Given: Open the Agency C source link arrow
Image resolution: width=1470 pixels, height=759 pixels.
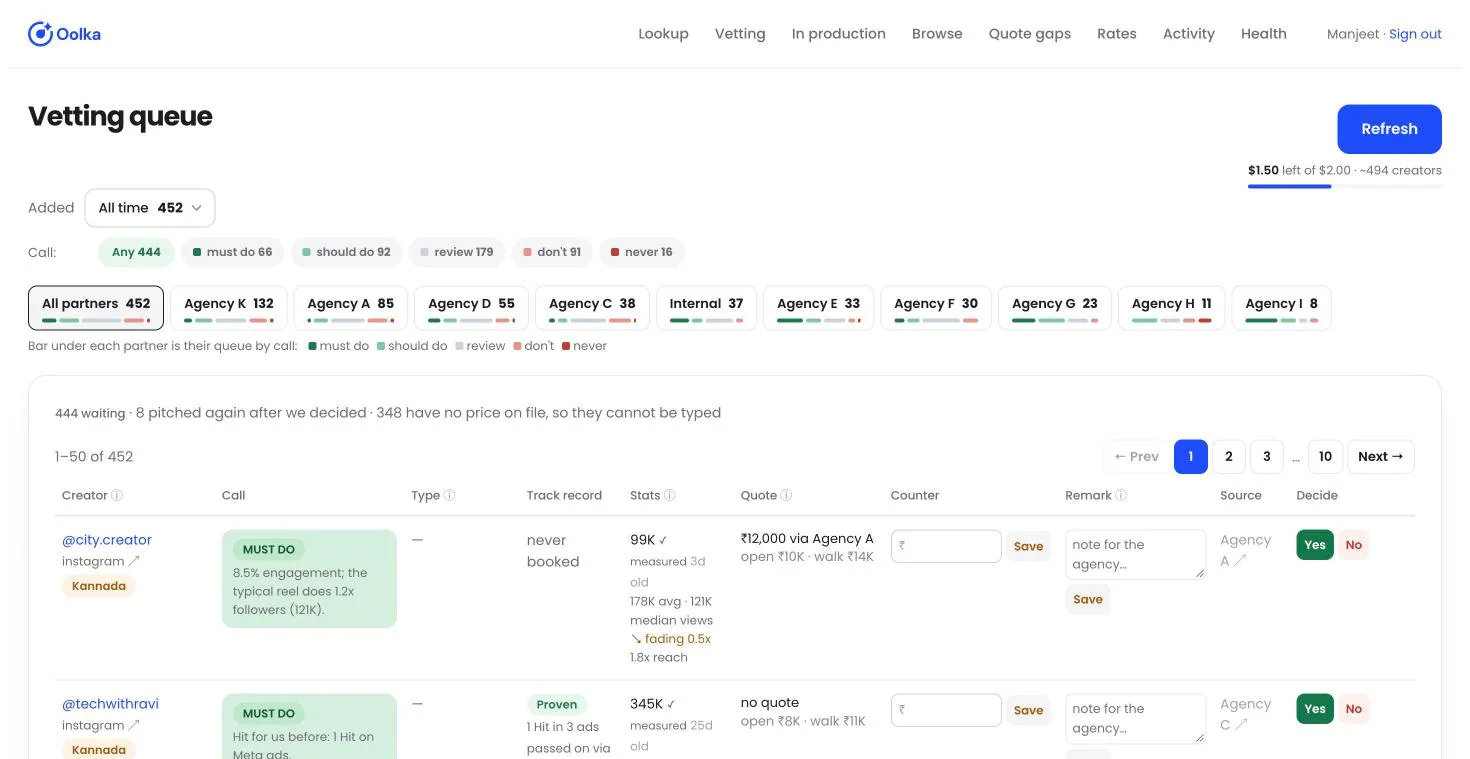Looking at the screenshot, I should coord(1241,725).
